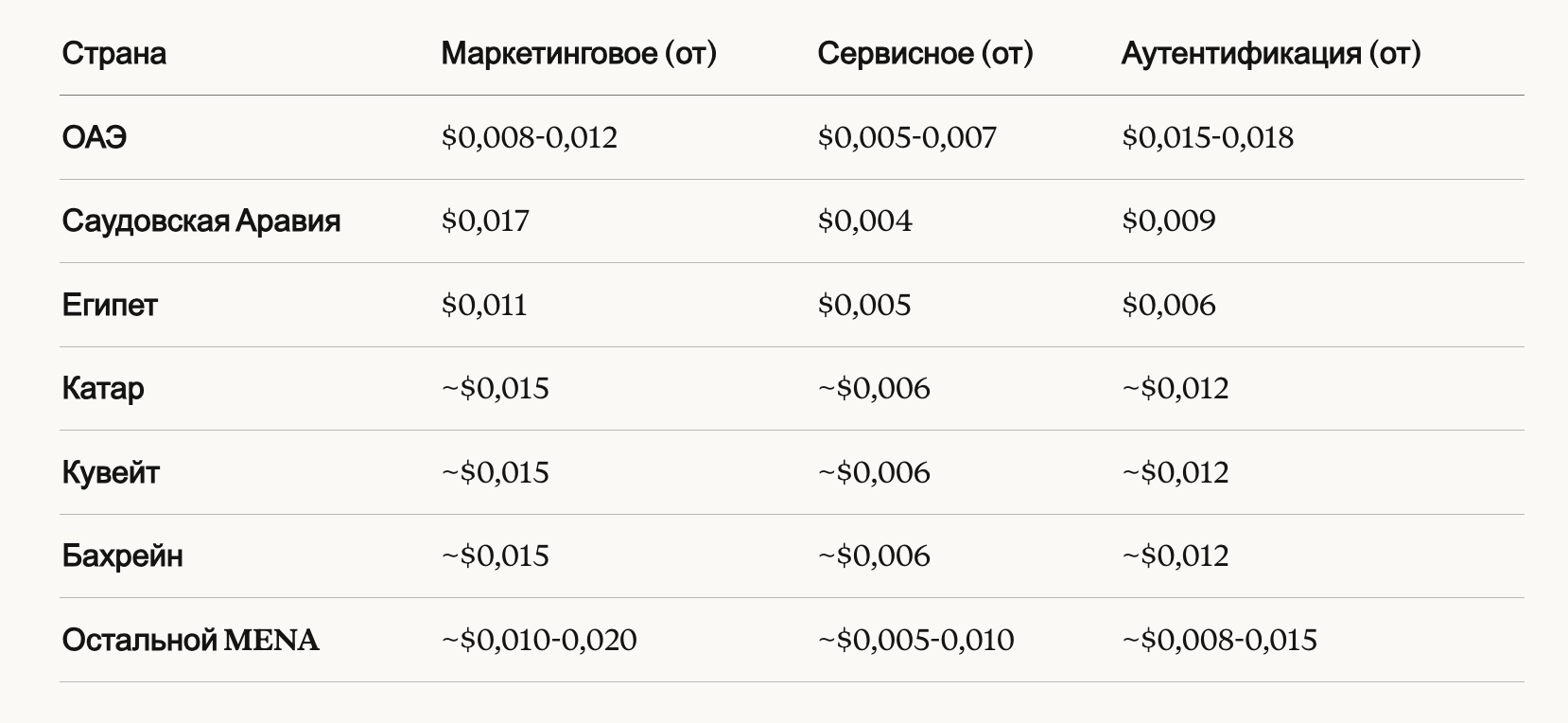Click Остальной MENA service range ~$0,005-0,010
1568x723 pixels.
[x=916, y=641]
